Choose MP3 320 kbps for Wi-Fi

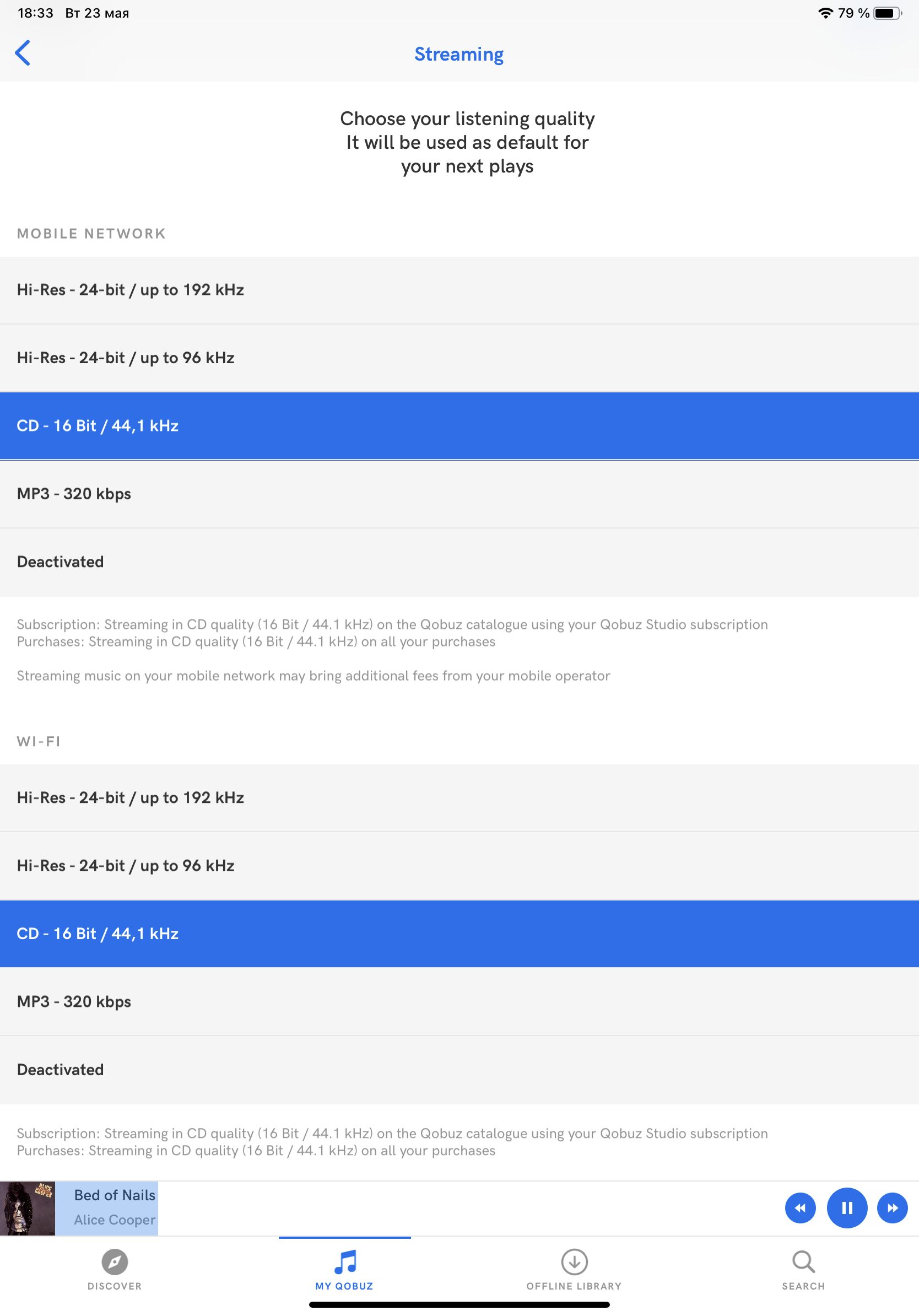point(459,1002)
